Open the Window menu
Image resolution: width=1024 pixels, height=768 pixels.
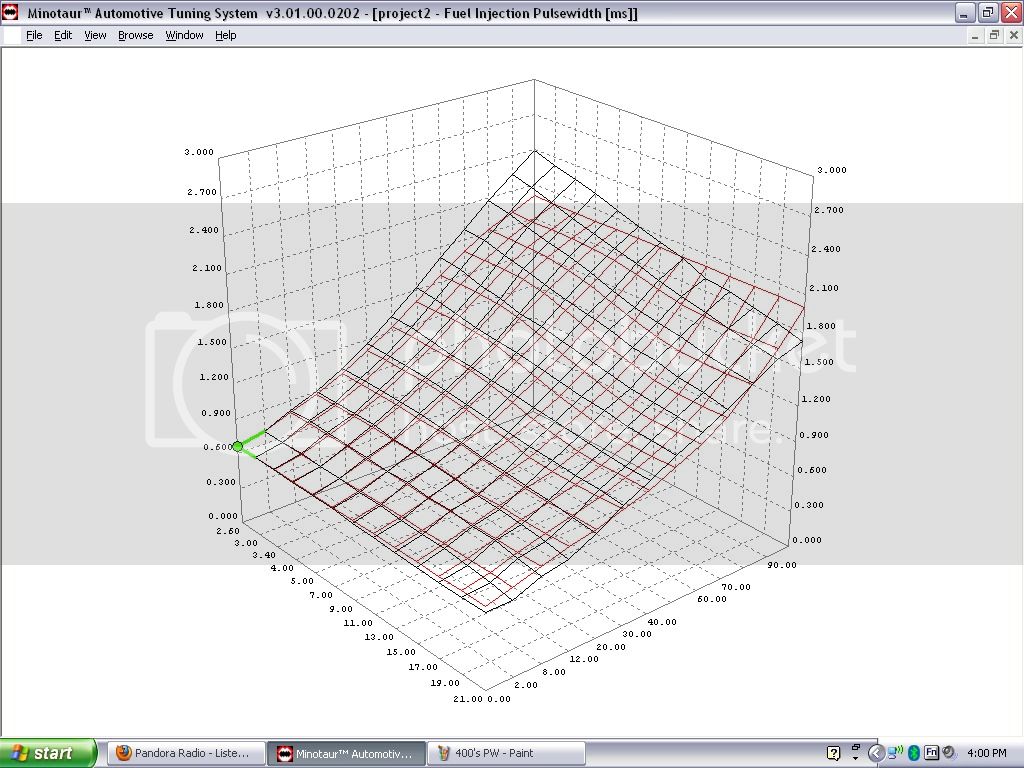184,35
